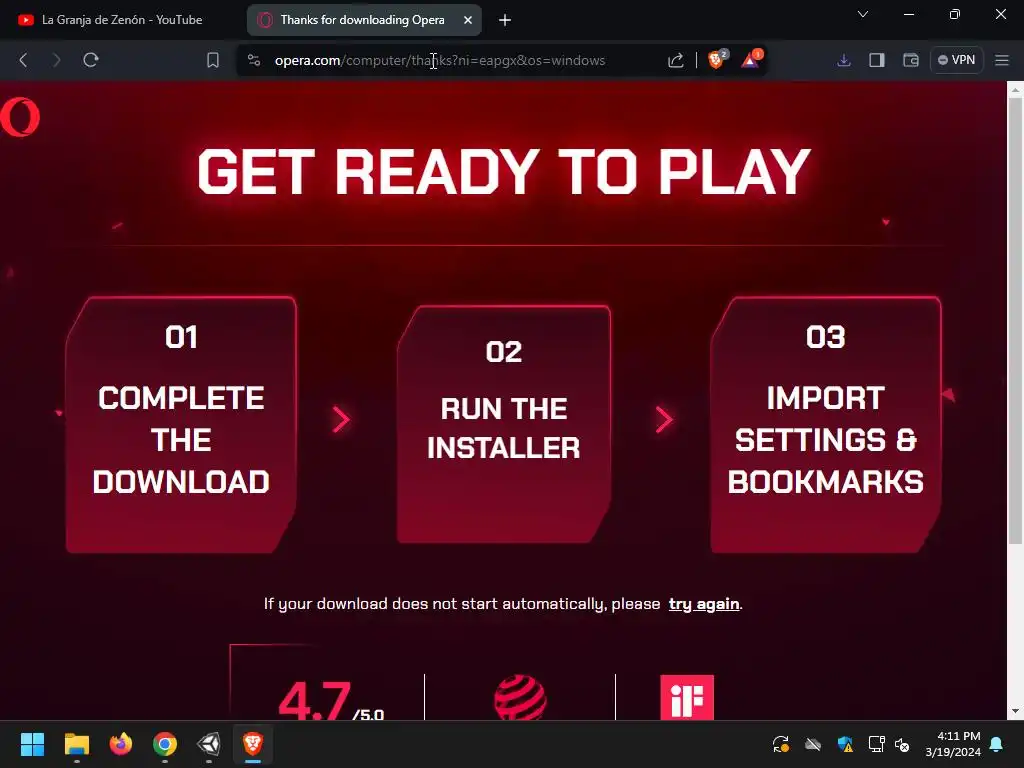Bookmark this page with the bookmark icon

click(213, 60)
